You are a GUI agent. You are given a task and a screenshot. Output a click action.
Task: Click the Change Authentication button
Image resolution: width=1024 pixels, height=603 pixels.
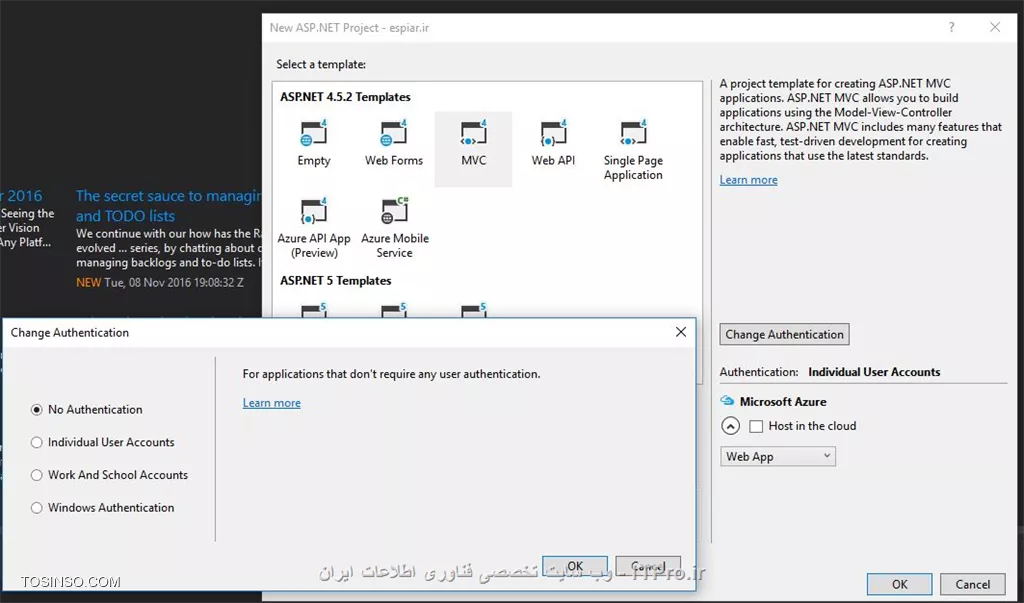[x=784, y=334]
